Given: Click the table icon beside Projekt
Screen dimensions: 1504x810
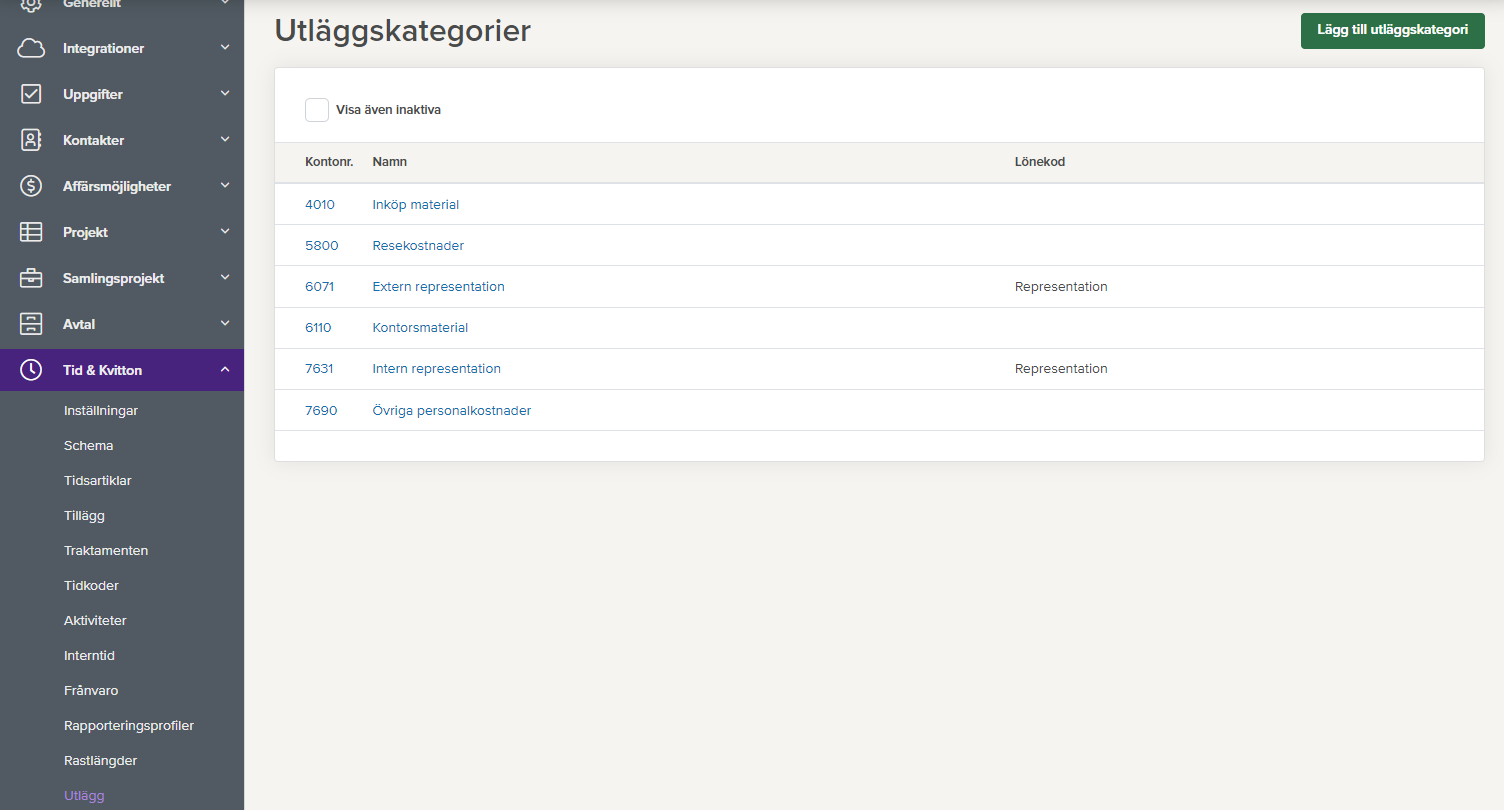Looking at the screenshot, I should pos(31,232).
